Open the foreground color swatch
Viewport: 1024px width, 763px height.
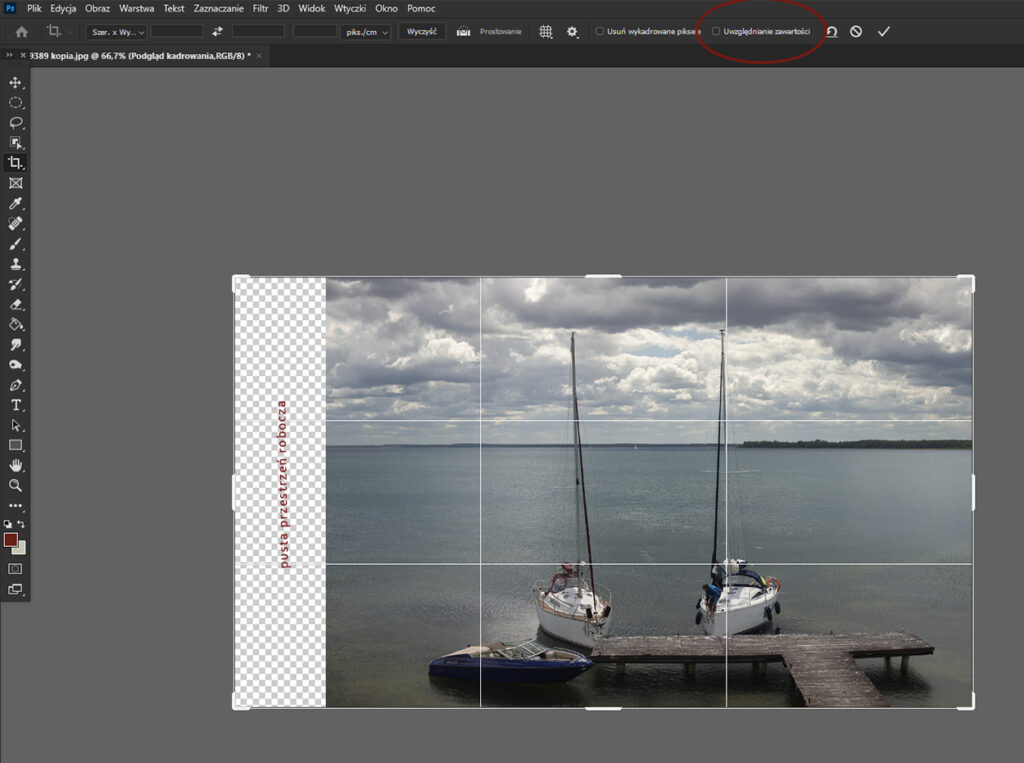click(12, 541)
